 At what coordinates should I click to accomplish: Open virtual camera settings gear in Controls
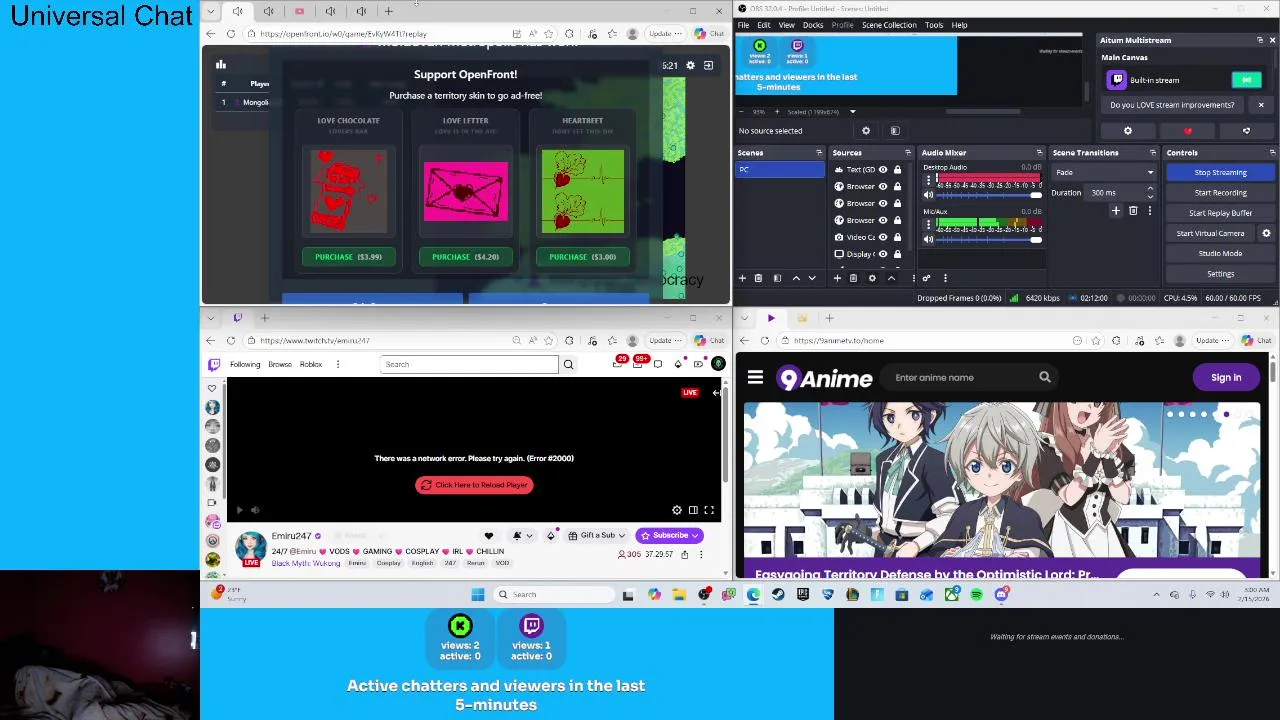[1266, 233]
